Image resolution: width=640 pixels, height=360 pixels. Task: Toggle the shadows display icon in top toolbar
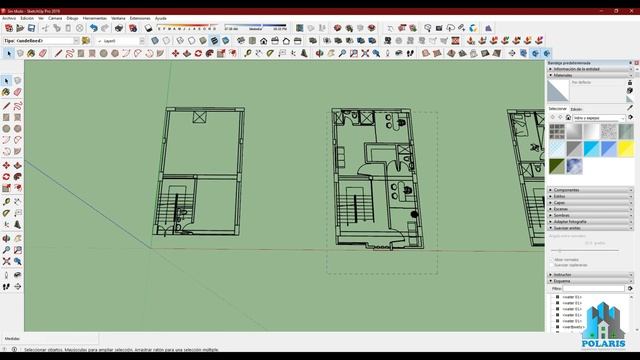(x=148, y=28)
